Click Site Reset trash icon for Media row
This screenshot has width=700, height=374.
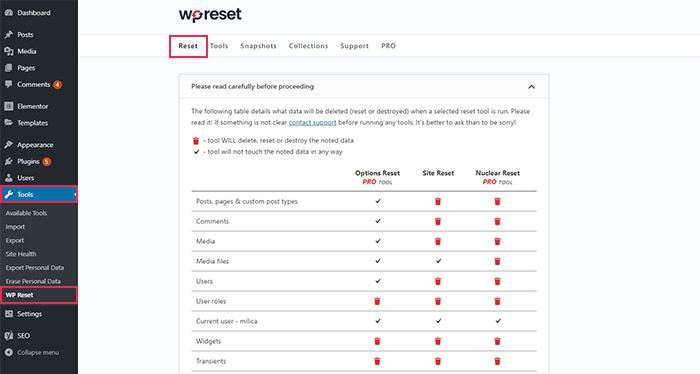click(x=438, y=241)
